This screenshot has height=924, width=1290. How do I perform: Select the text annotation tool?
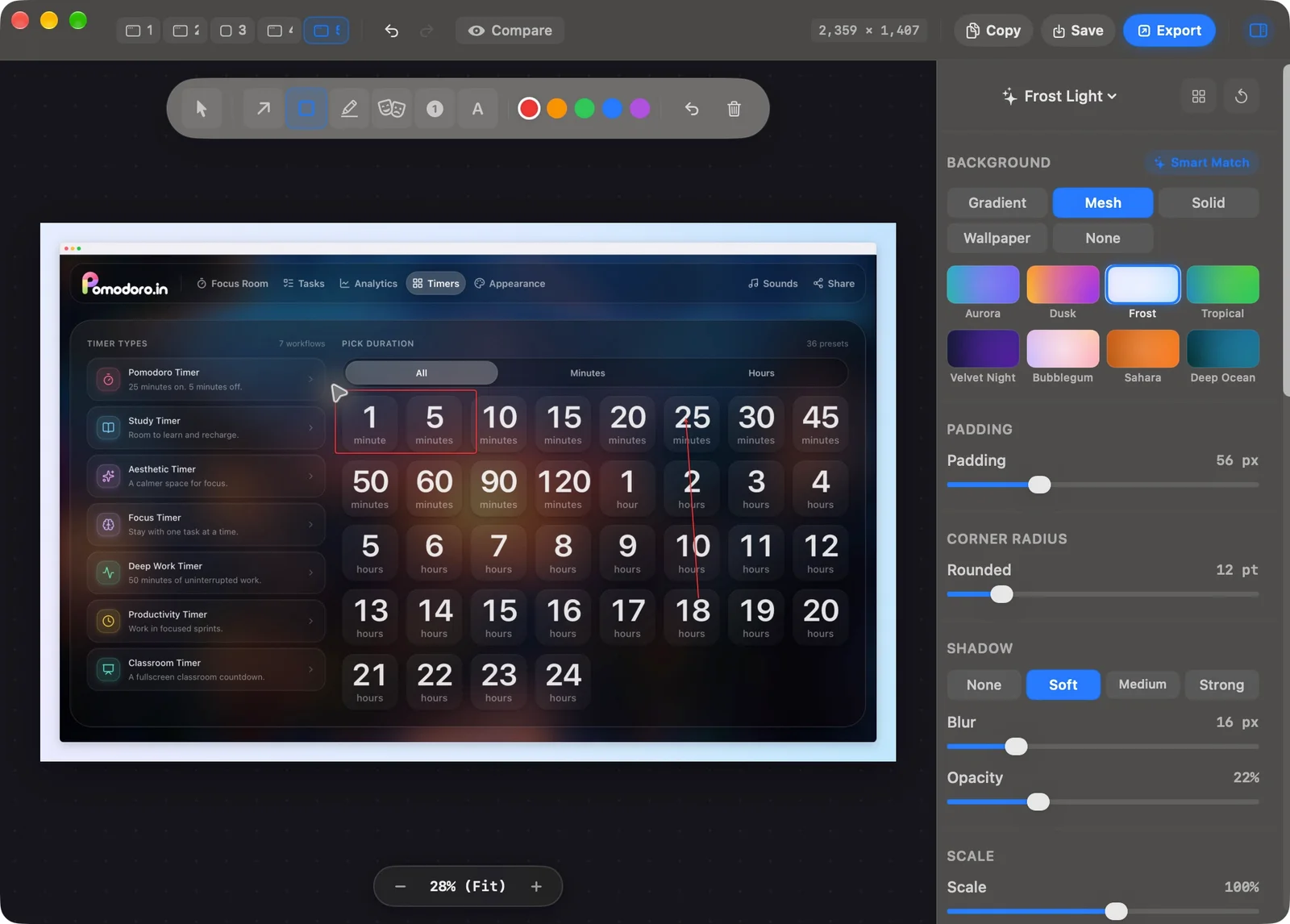pyautogui.click(x=477, y=108)
